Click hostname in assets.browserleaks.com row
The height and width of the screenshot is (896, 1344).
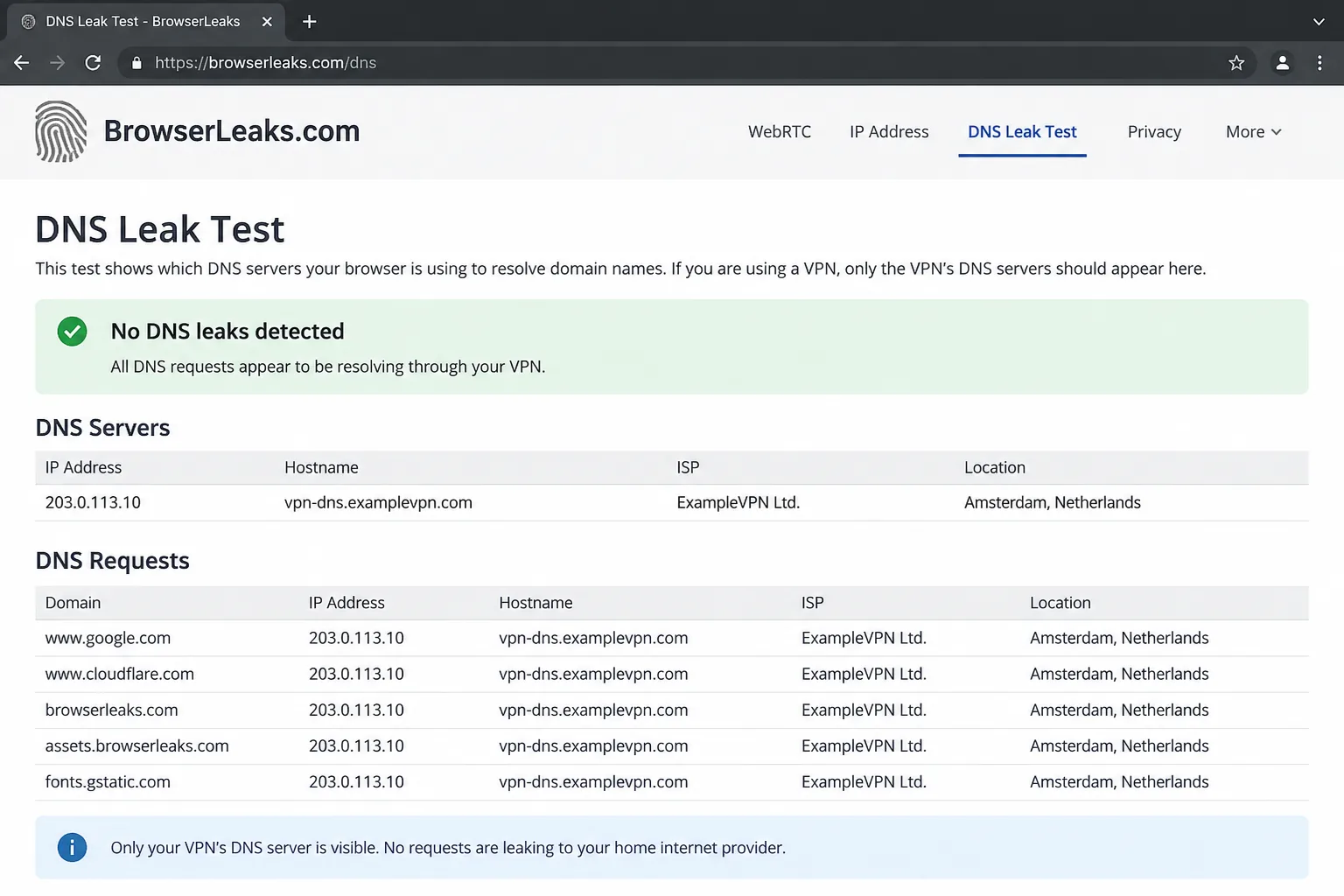point(593,745)
